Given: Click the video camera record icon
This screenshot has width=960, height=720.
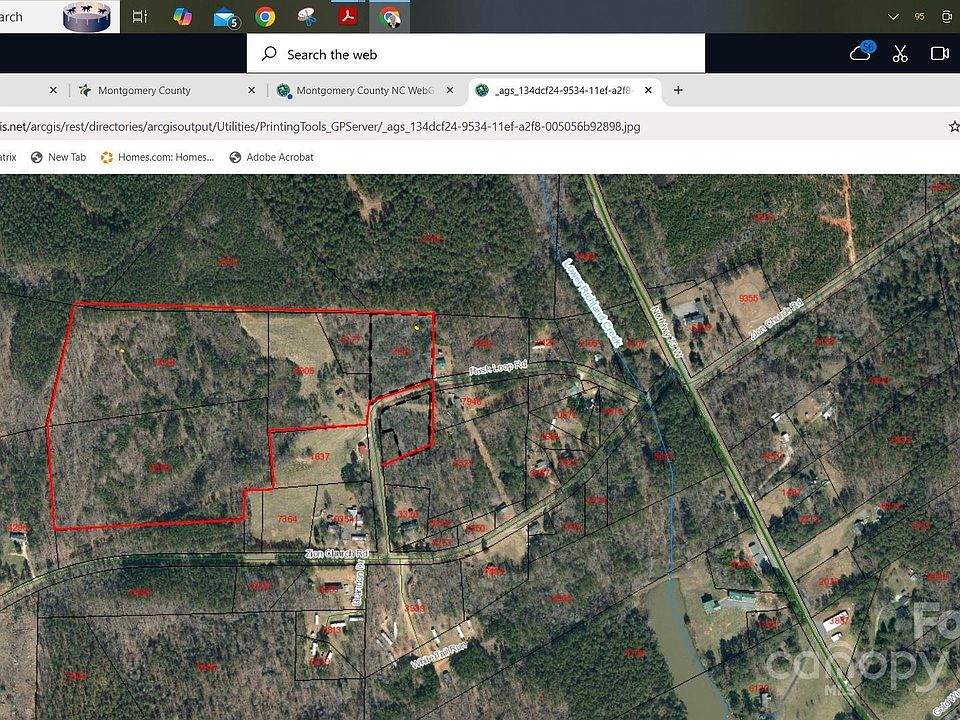Looking at the screenshot, I should [x=939, y=53].
